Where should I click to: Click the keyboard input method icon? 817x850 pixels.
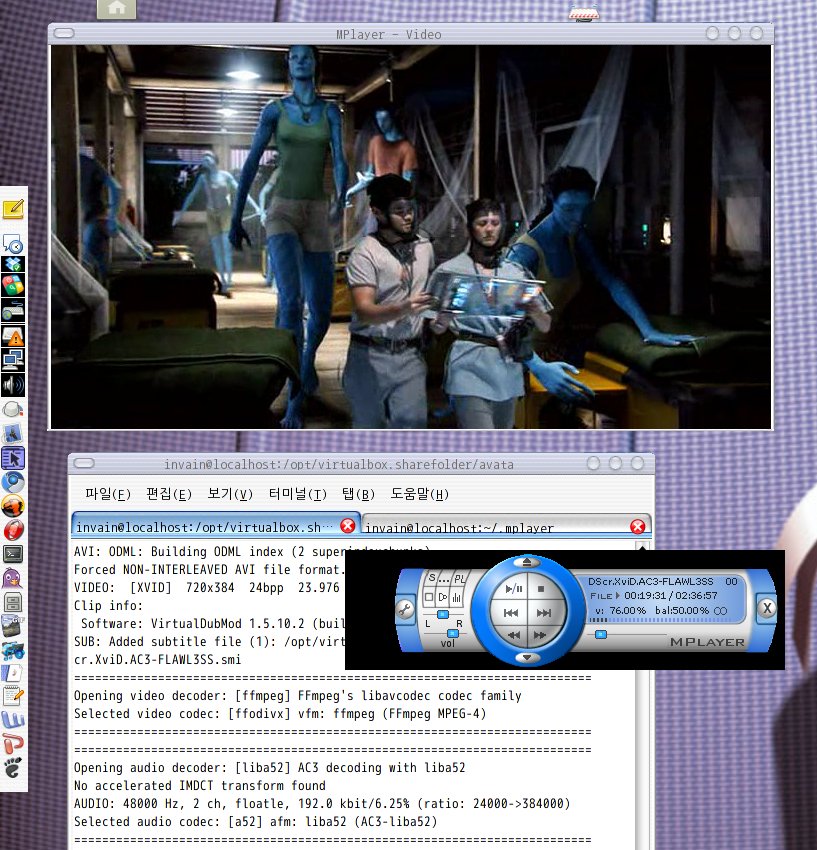[x=13, y=310]
